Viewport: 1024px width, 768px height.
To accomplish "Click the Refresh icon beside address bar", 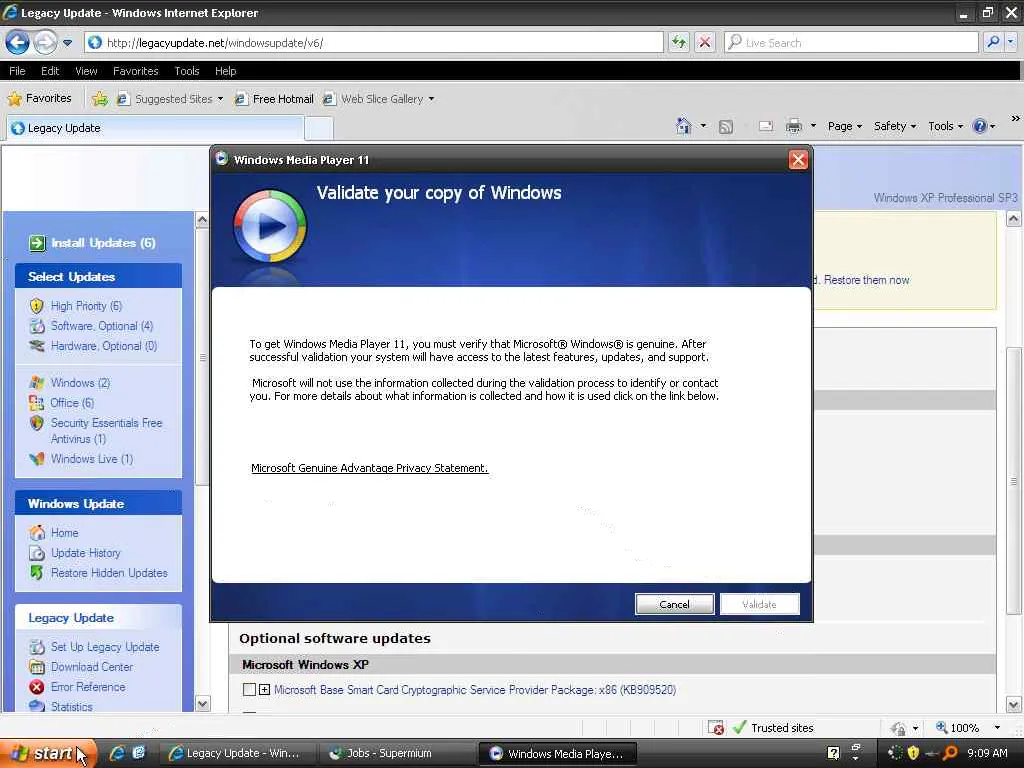I will point(679,42).
